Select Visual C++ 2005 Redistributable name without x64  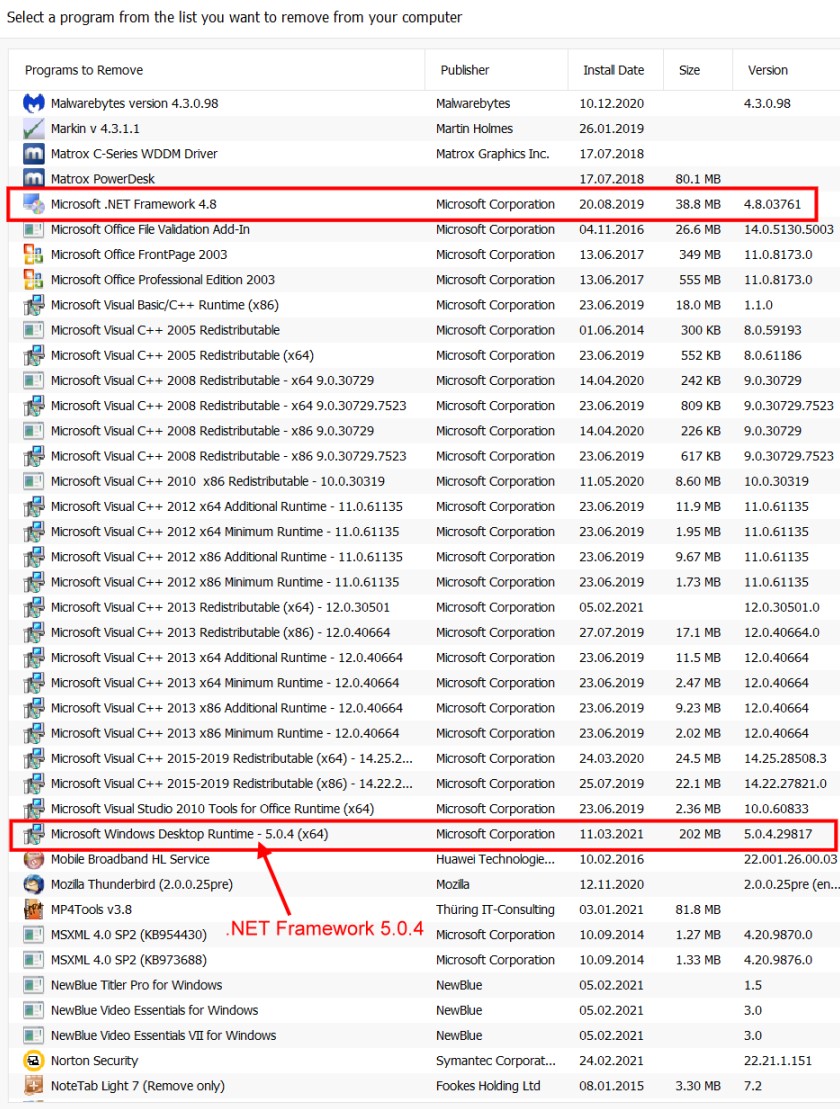pyautogui.click(x=165, y=330)
